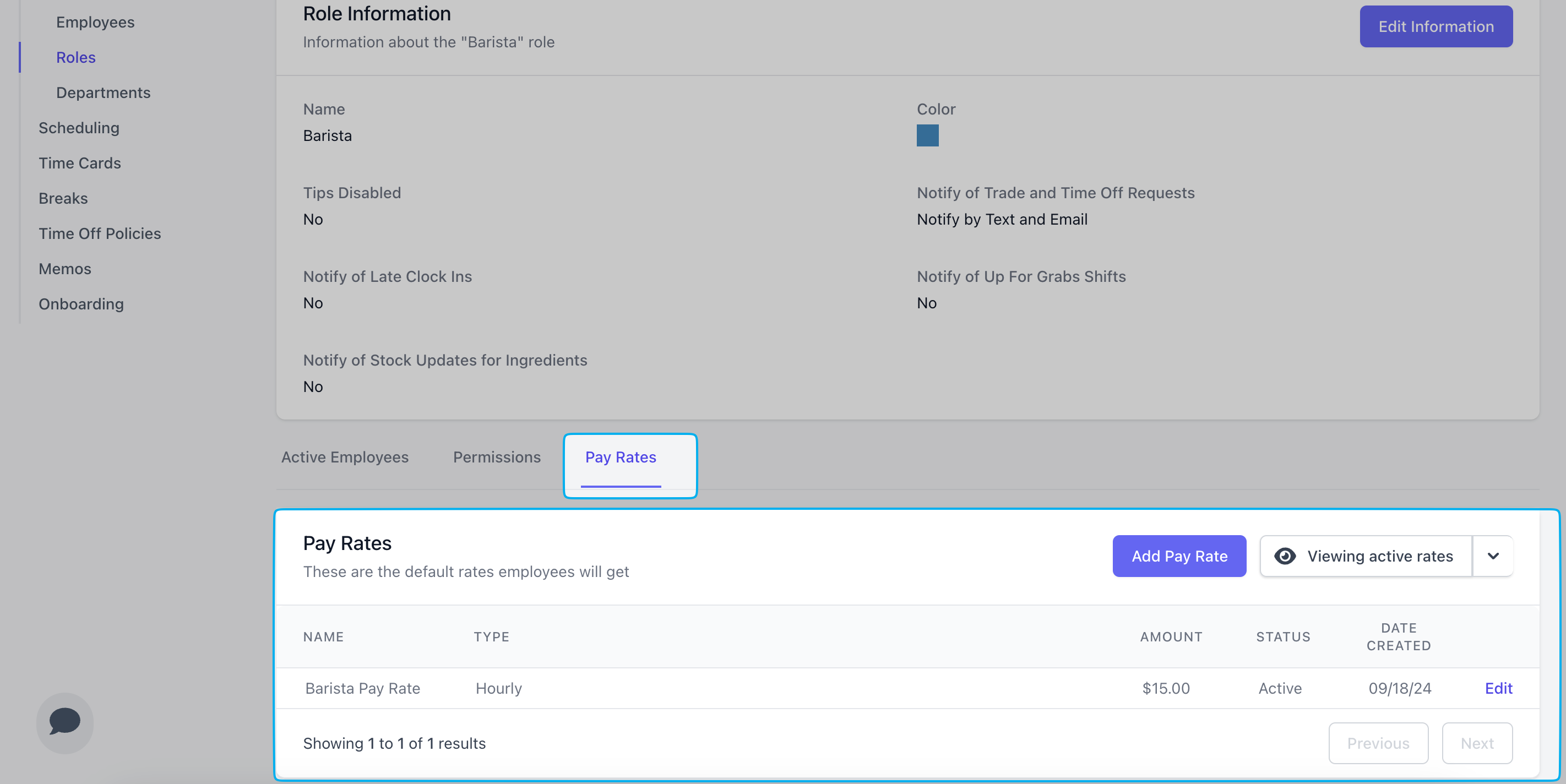Go to Employees in the sidebar
Viewport: 1566px width, 784px height.
(95, 22)
